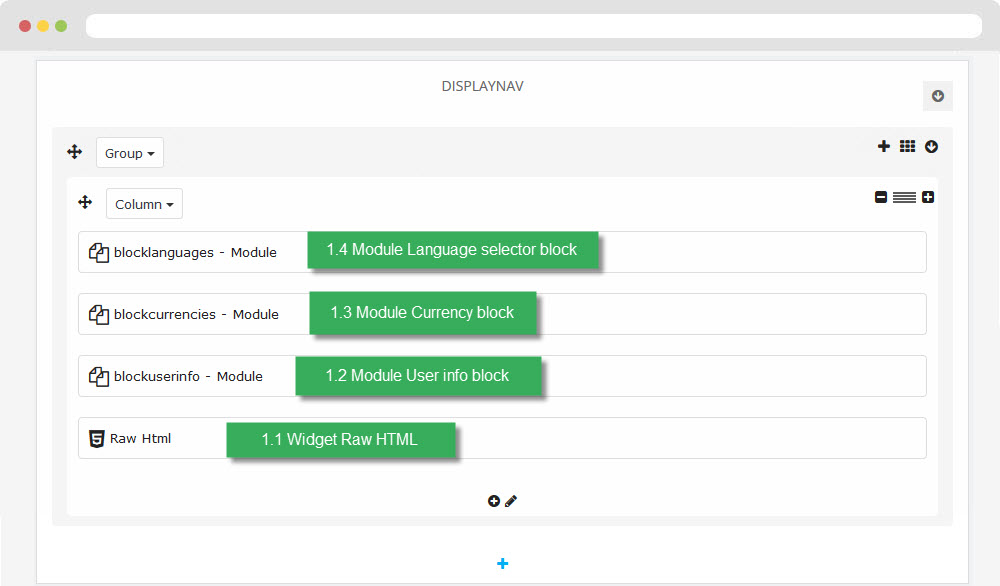Click the Column move handle icon

(x=85, y=202)
